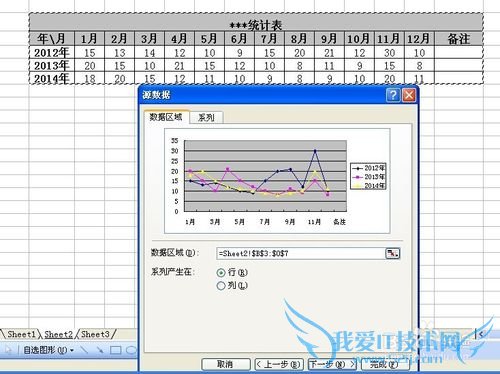Viewport: 500px width, 374px height.
Task: Switch to the 数据区域 tab
Action: point(166,117)
